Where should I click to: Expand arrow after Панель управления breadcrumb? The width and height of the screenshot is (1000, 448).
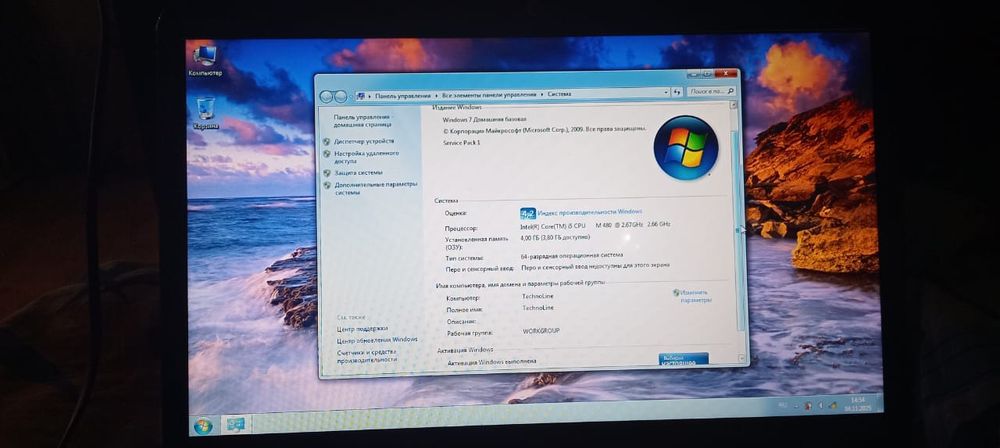click(x=436, y=95)
